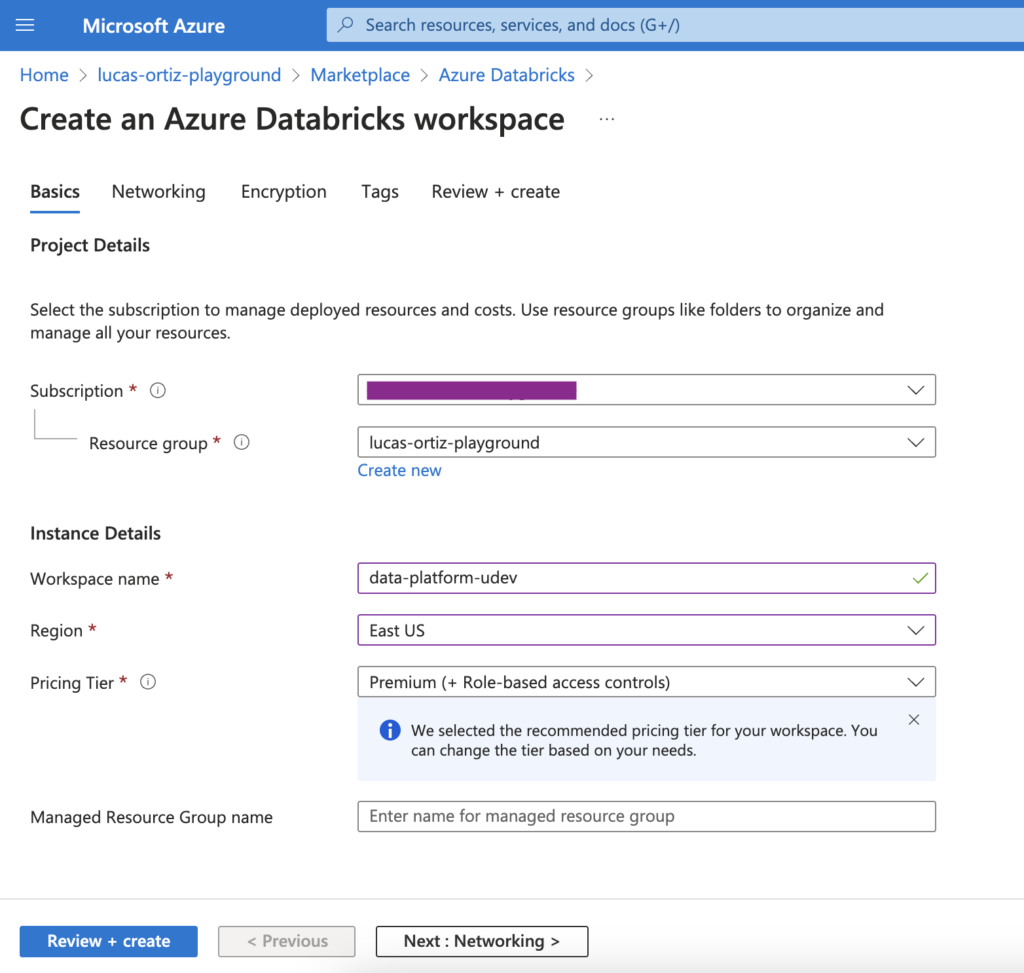
Task: Switch to the Networking tab
Action: 159,192
